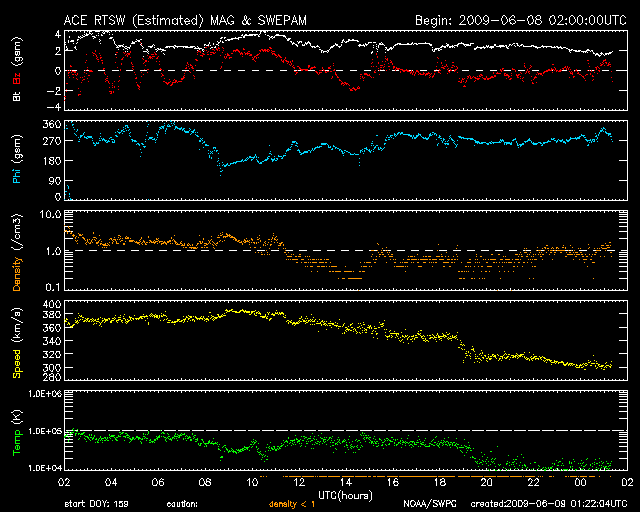
Task: Click the orange 'density < 1' legend text
Action: click(x=292, y=504)
